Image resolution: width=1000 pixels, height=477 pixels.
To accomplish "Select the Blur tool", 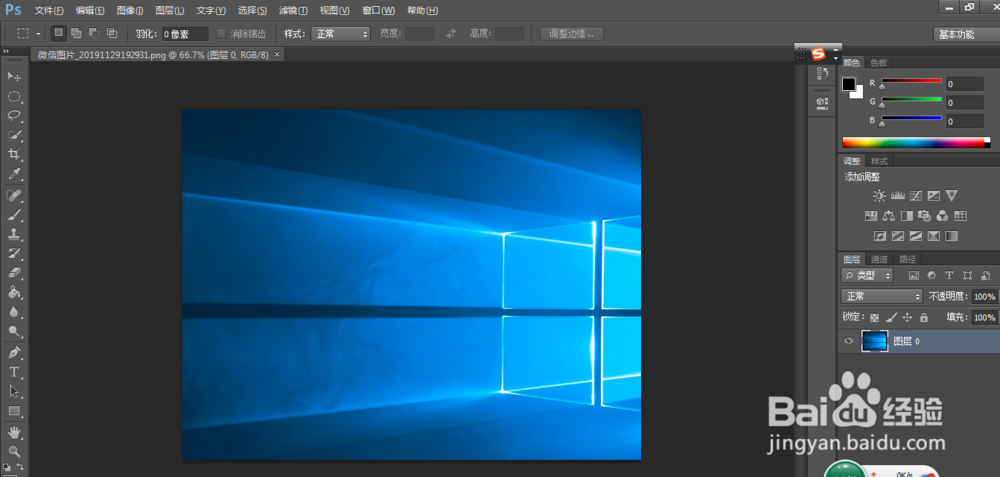I will coord(14,312).
